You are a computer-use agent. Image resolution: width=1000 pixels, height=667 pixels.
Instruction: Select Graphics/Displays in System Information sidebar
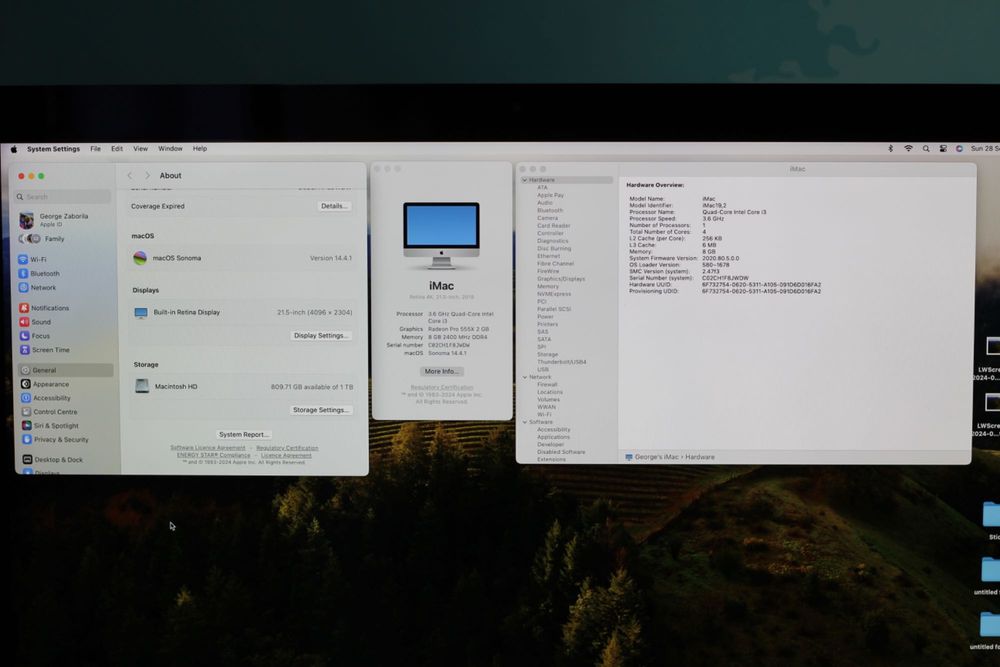point(561,279)
